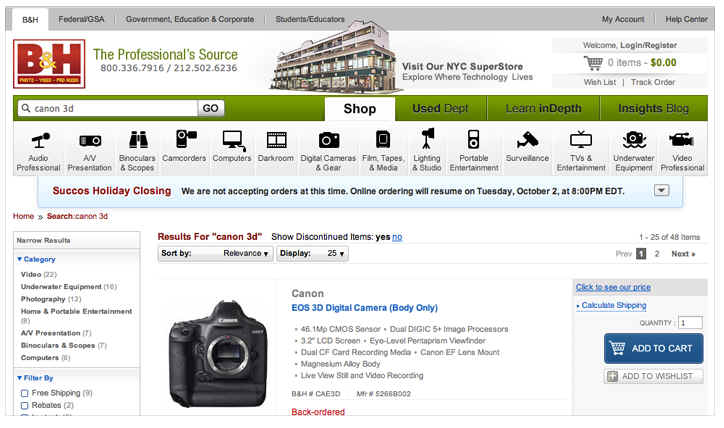The image size is (724, 428).
Task: Switch to the Insights Blog tab
Action: (653, 109)
